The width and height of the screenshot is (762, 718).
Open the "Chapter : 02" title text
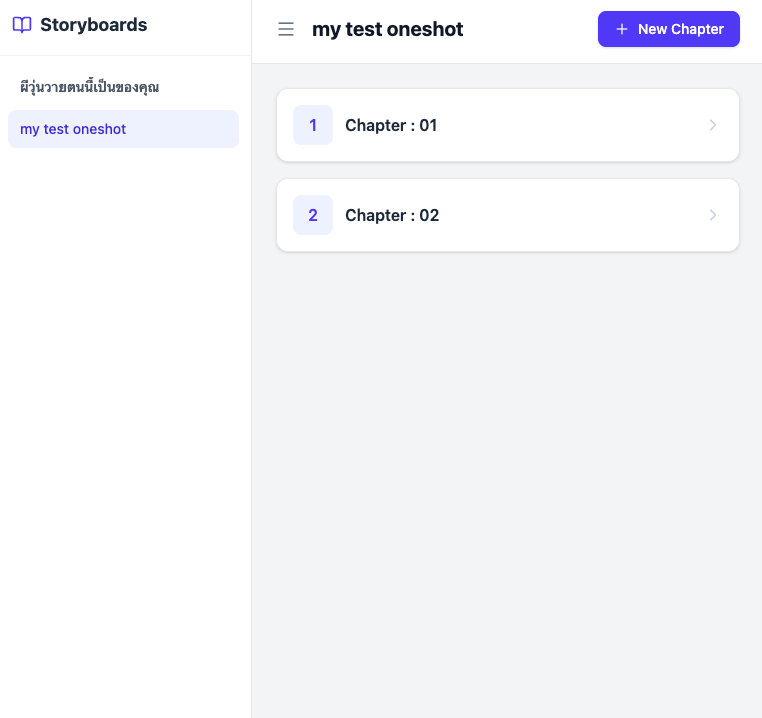(x=392, y=215)
